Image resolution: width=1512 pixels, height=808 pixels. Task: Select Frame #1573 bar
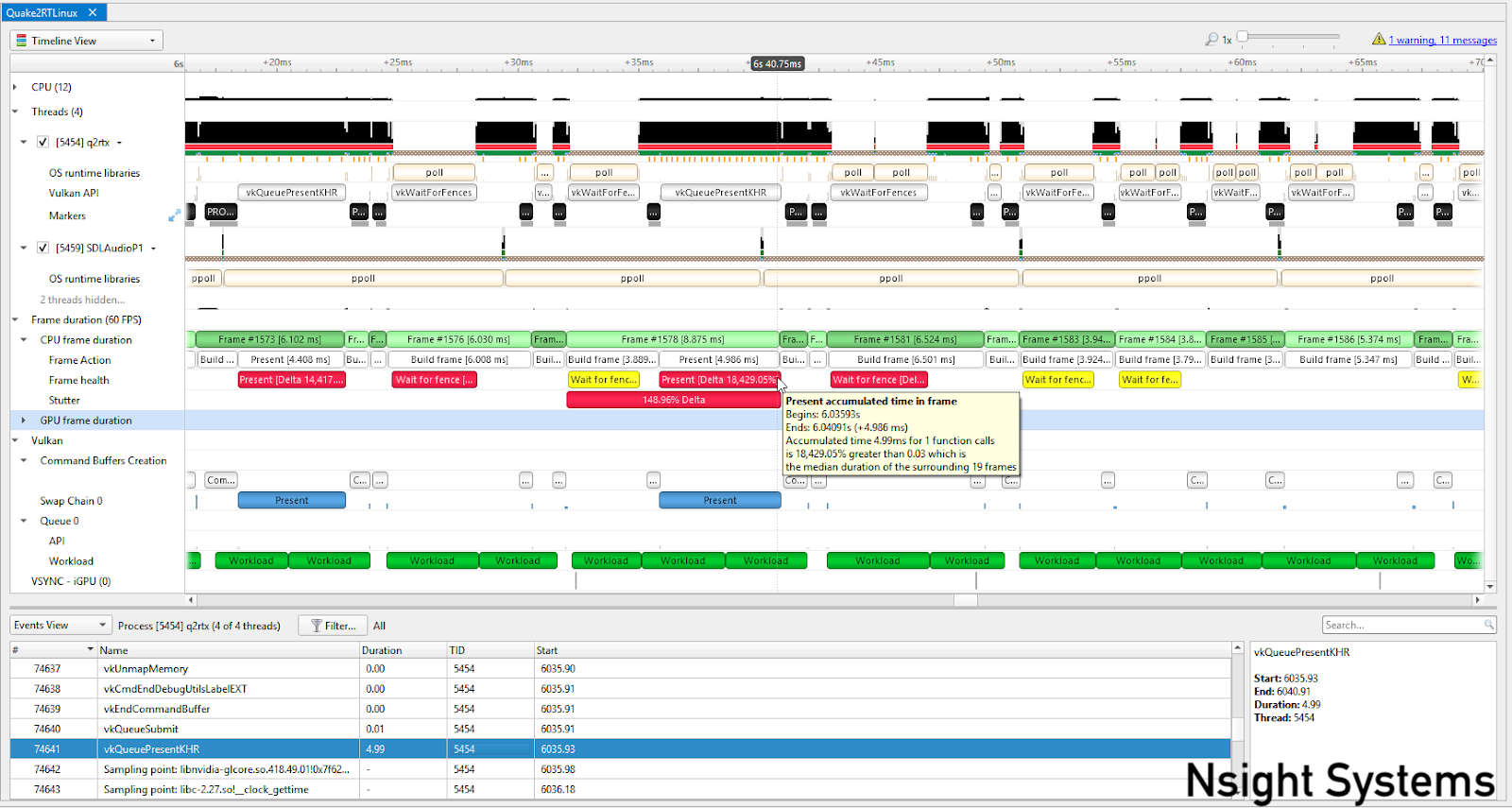tap(269, 339)
